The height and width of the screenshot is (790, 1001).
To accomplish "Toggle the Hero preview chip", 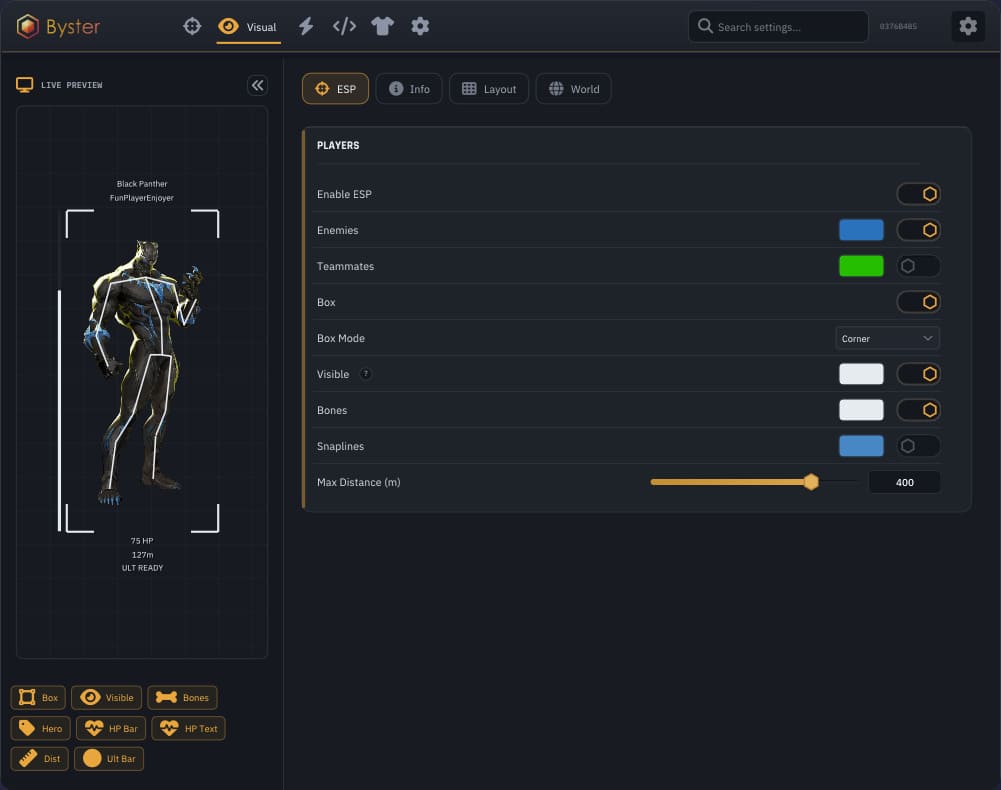I will point(40,728).
